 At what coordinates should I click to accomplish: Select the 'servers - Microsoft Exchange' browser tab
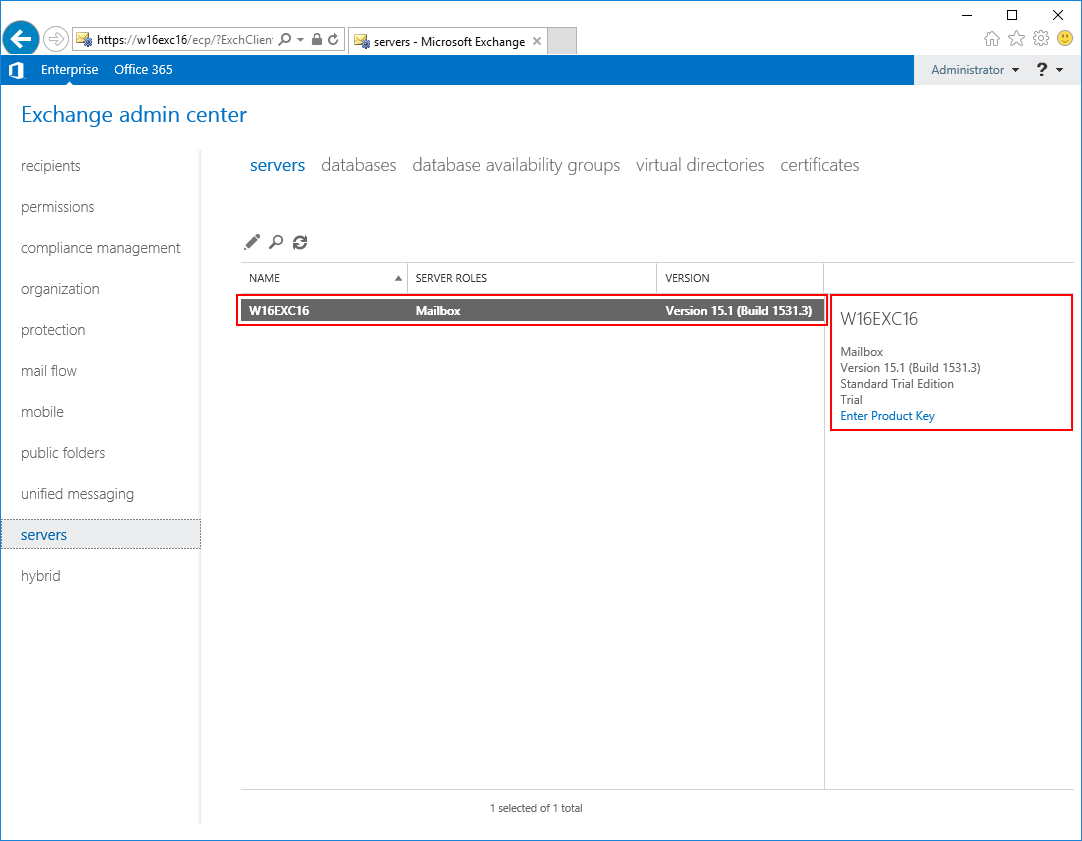pos(448,41)
